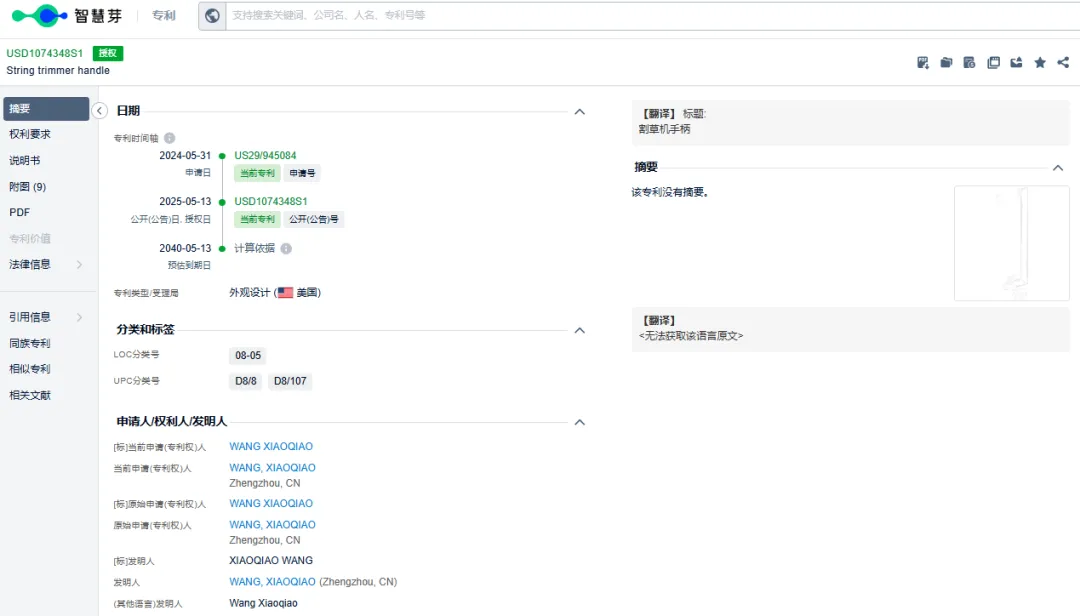Open WANG XIAOQIAO under [标]原始申请(专利权)人

coord(271,504)
